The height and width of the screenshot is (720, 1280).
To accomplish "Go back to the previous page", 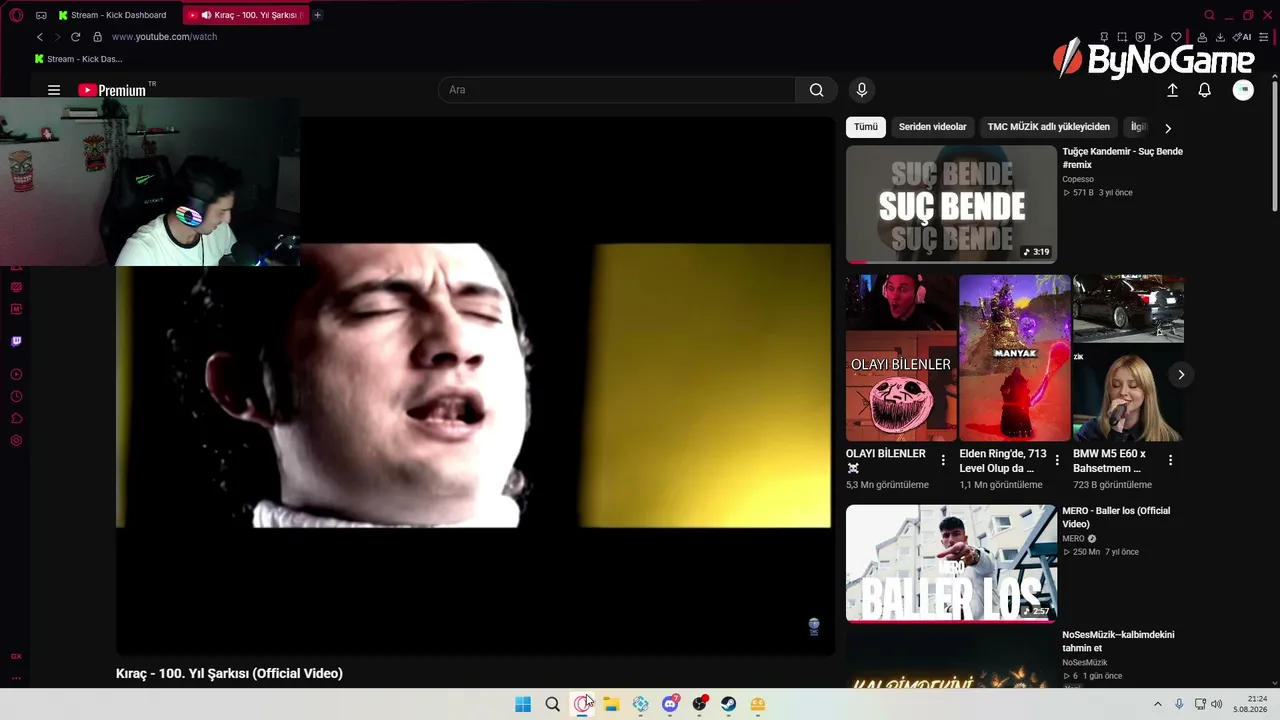I will pyautogui.click(x=40, y=37).
